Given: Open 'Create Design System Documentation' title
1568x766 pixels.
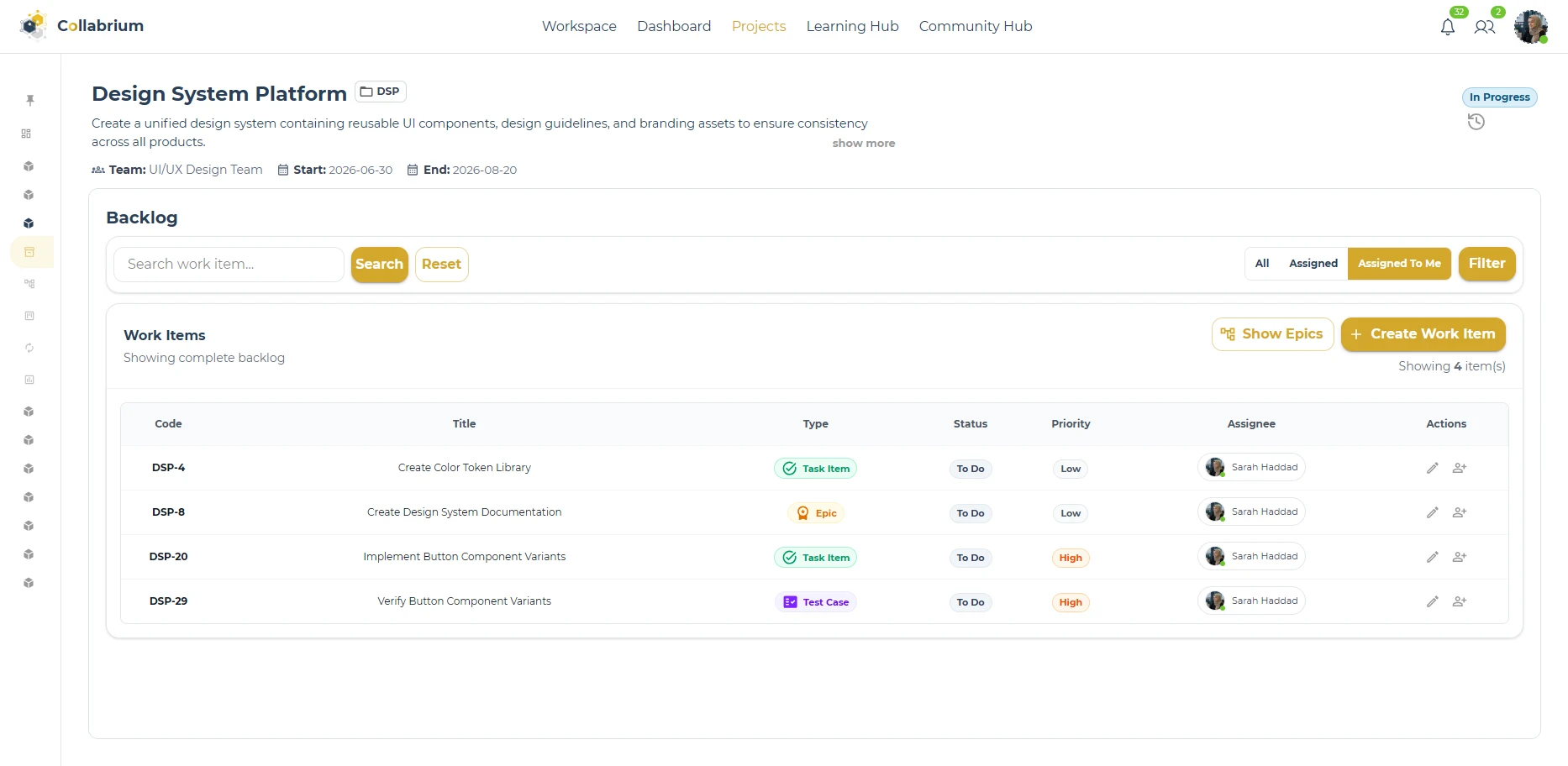Looking at the screenshot, I should [464, 512].
